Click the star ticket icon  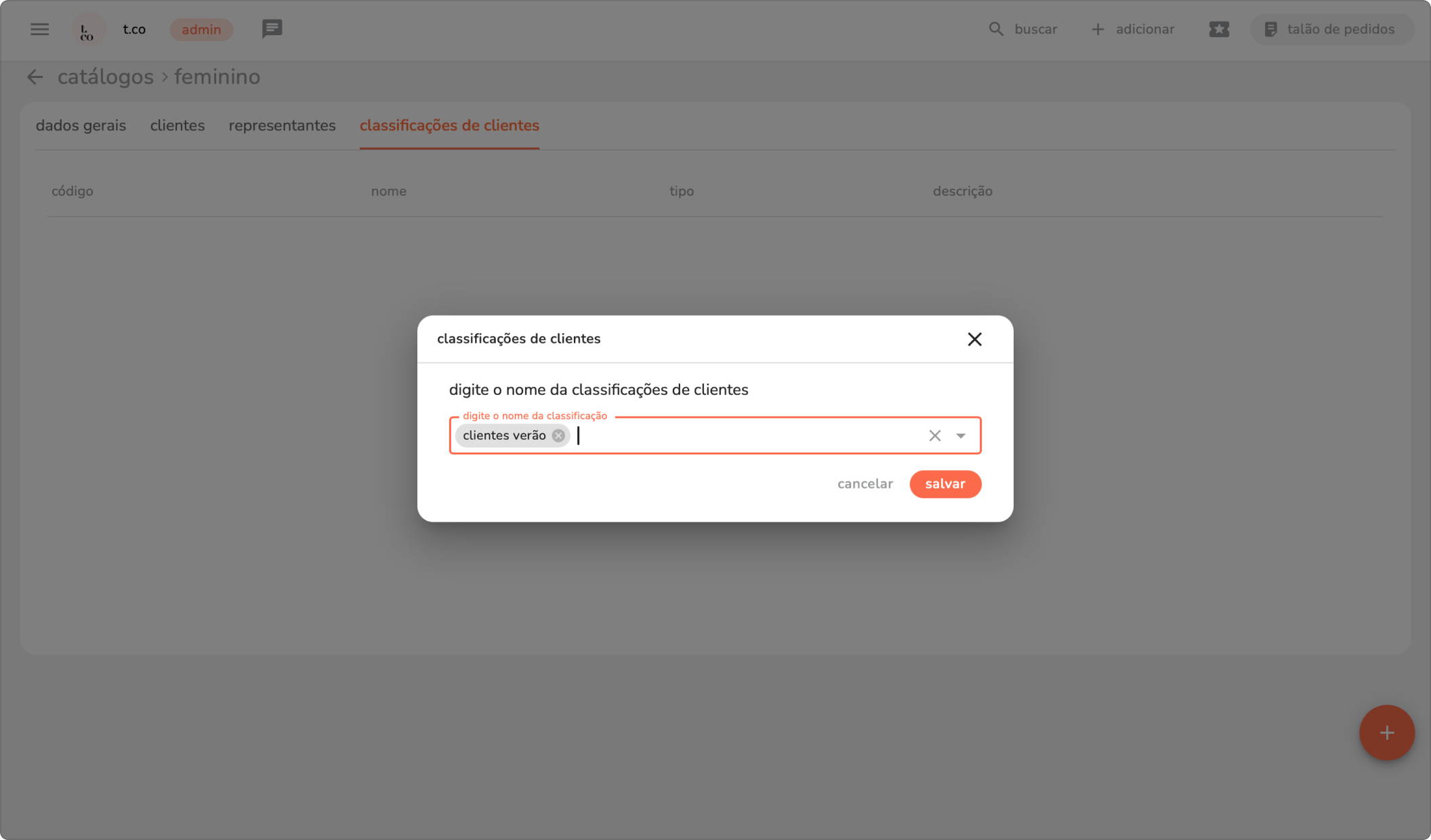1218,29
